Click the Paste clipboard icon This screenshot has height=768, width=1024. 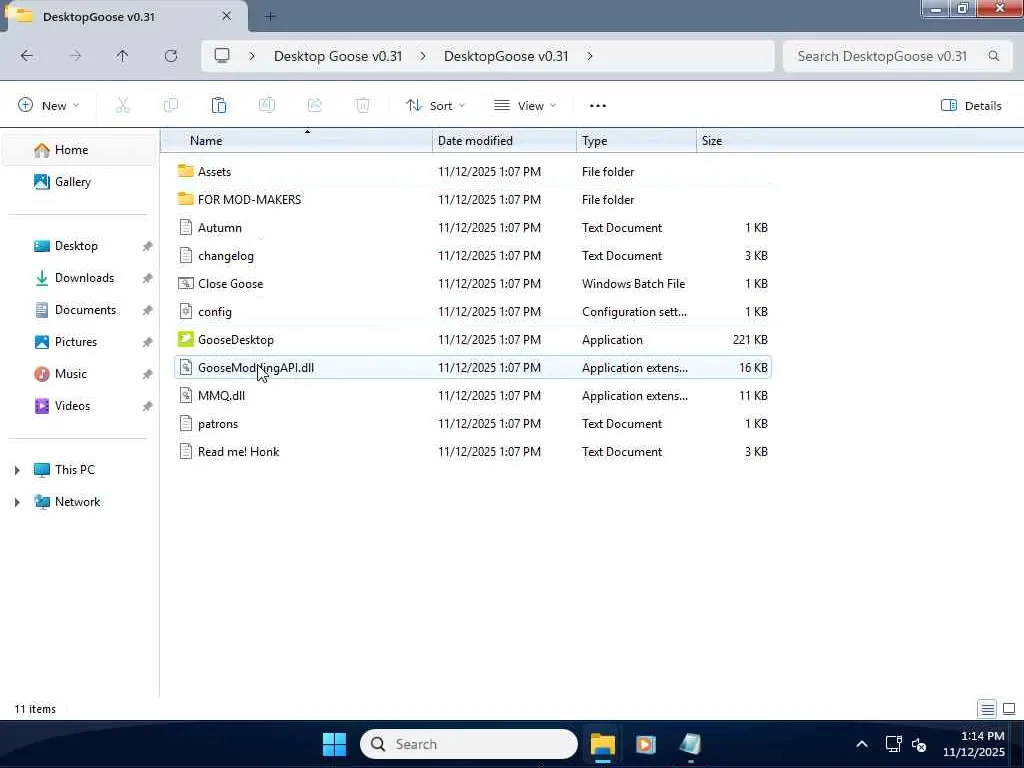click(x=219, y=105)
